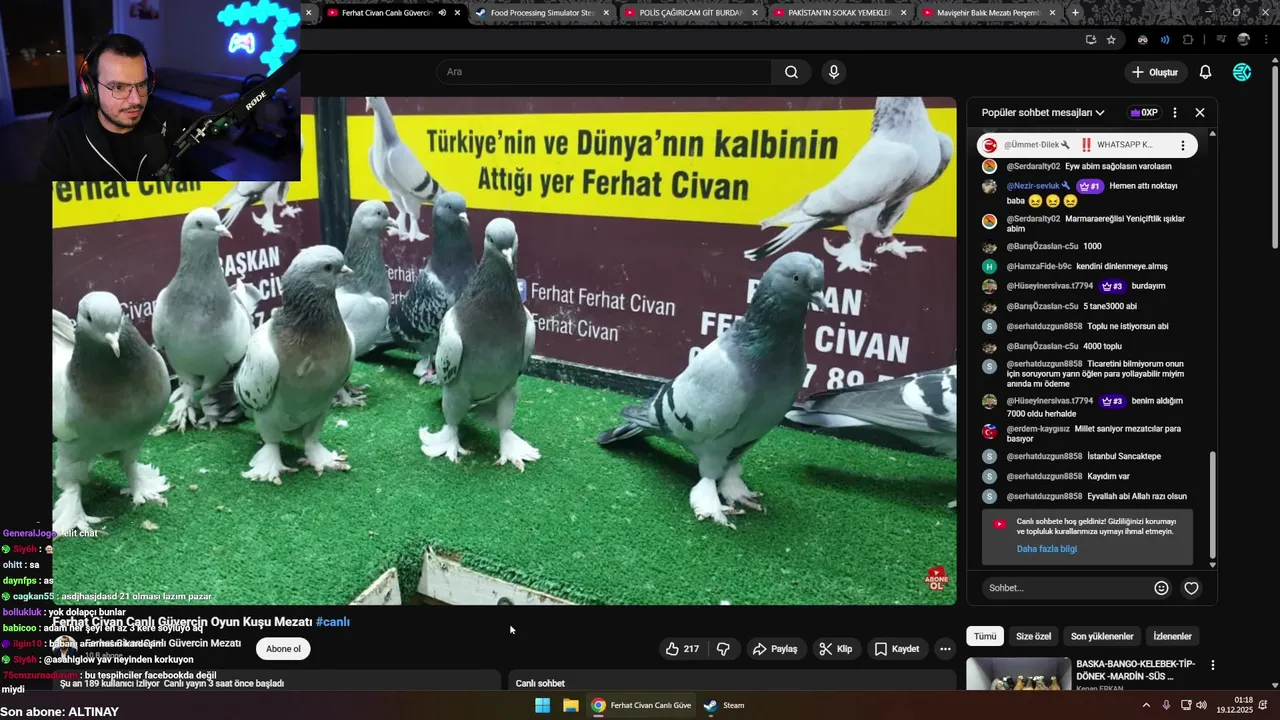Select the Son yüklenenler filter chip
The width and height of the screenshot is (1280, 720).
[x=1102, y=636]
